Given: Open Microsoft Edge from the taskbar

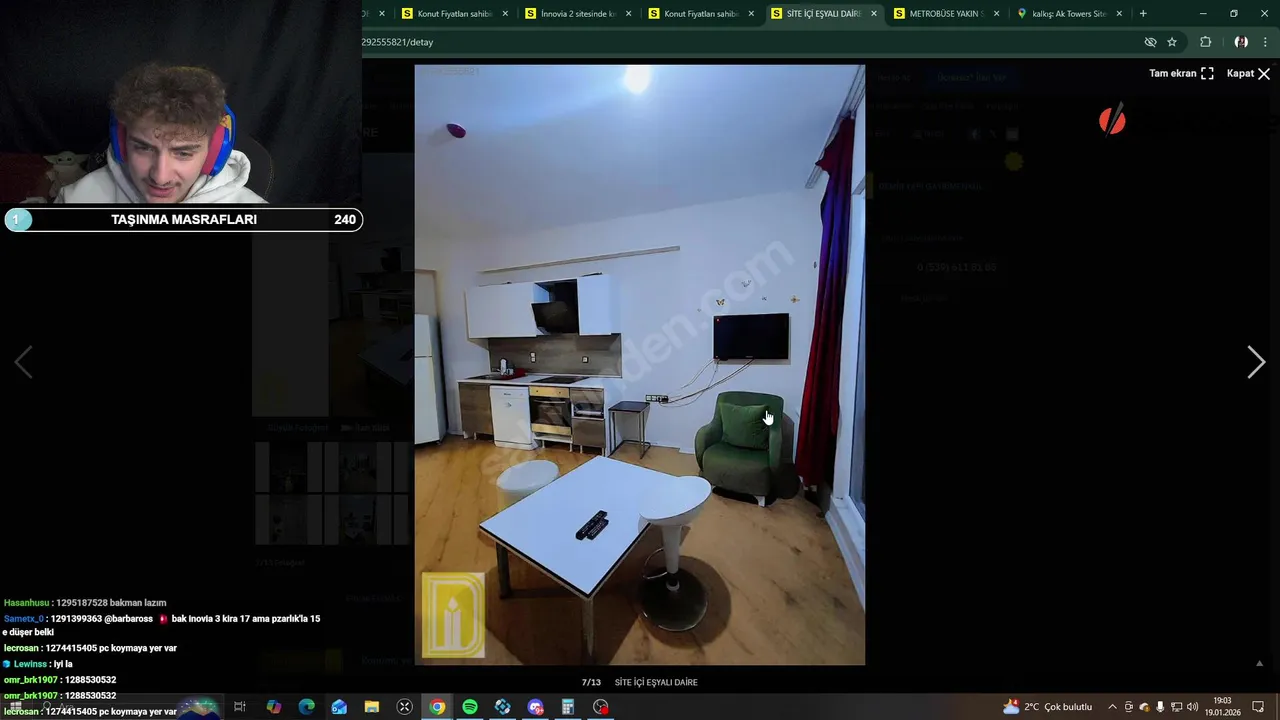Looking at the screenshot, I should (x=307, y=707).
